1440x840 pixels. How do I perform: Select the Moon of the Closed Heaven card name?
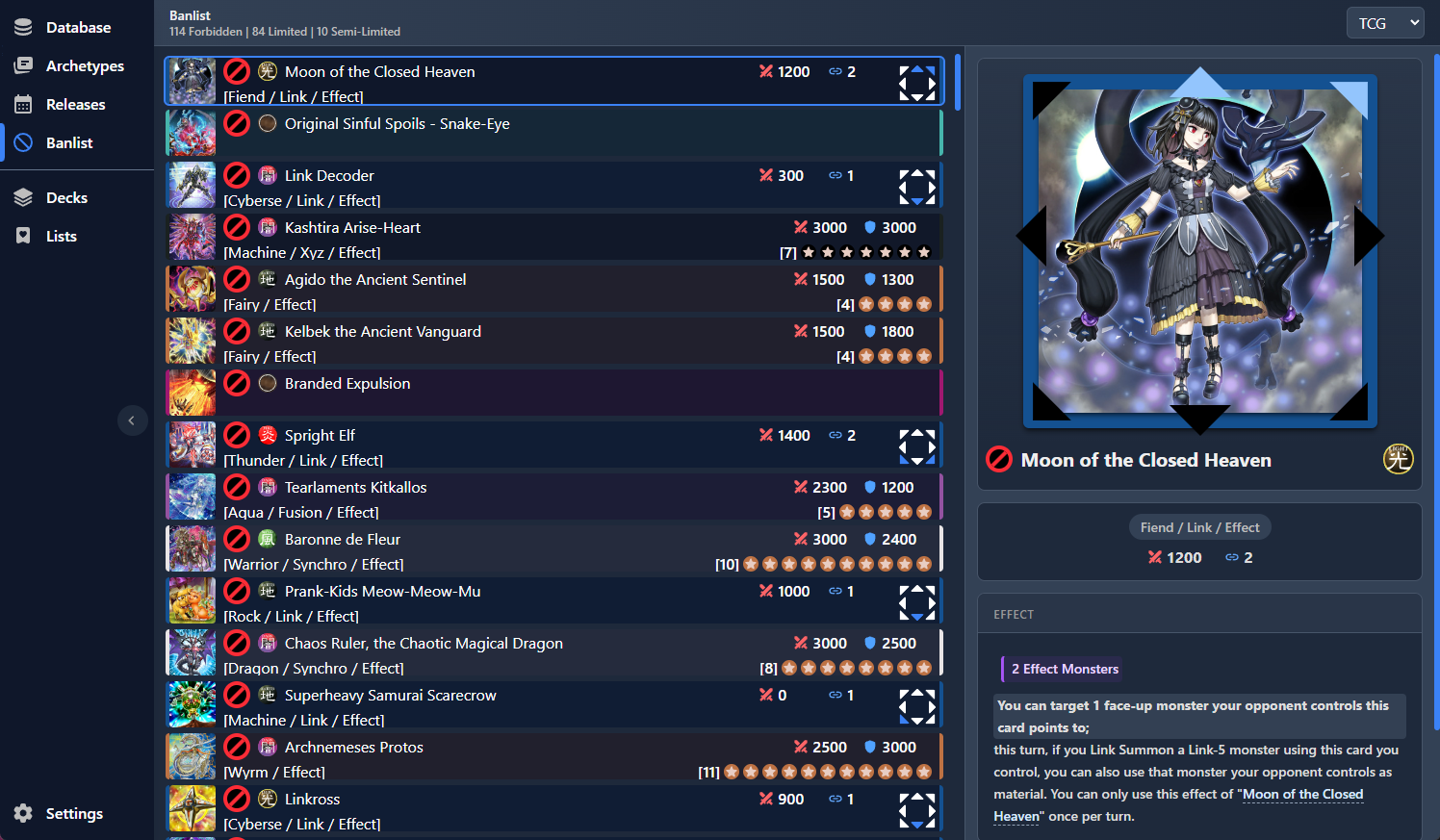379,71
